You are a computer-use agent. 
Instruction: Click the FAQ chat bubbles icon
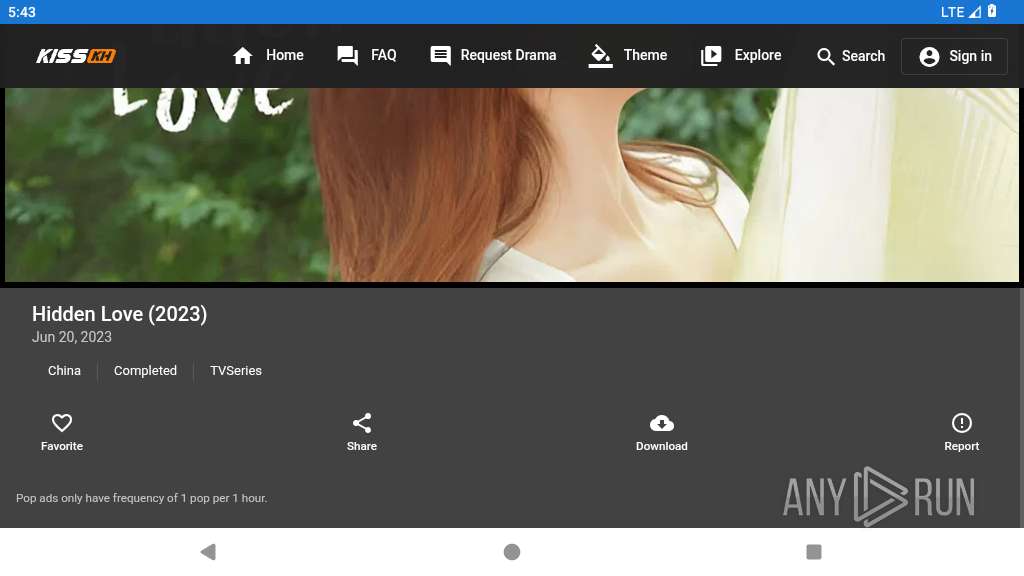point(347,56)
